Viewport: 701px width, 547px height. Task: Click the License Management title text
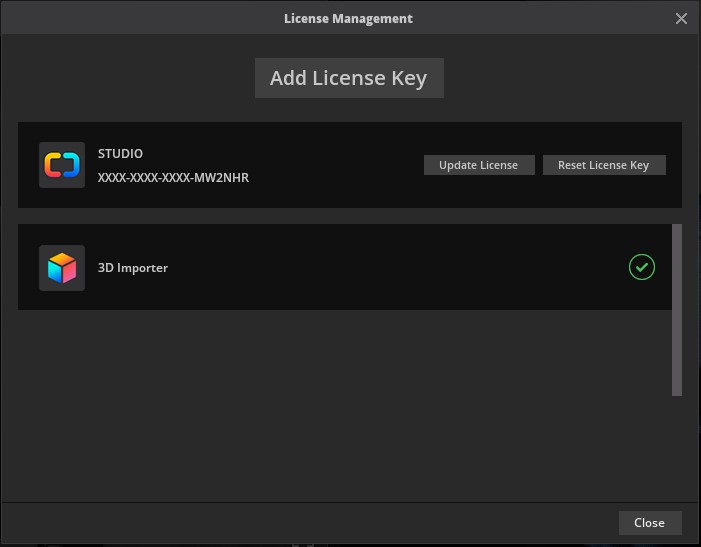pos(348,18)
